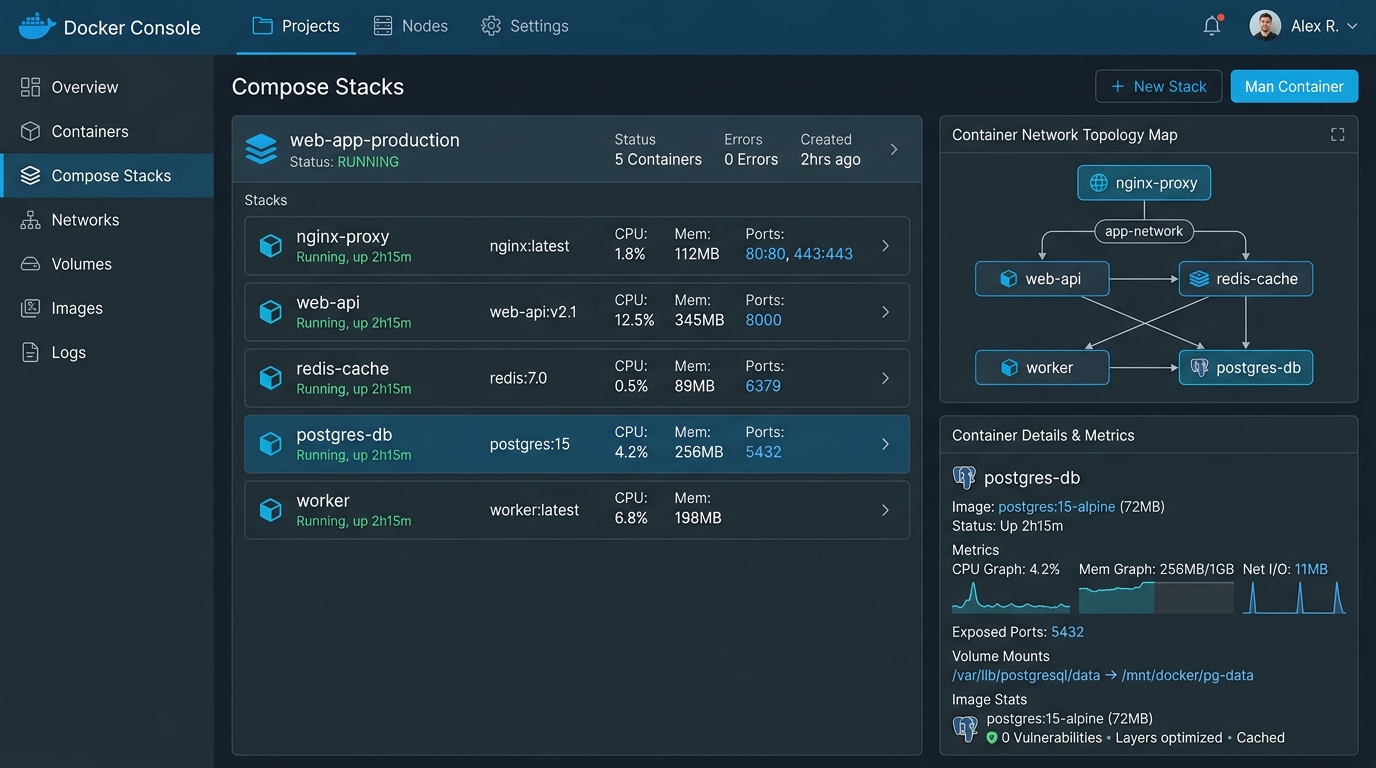Image resolution: width=1376 pixels, height=768 pixels.
Task: Click the Docker whale logo
Action: pyautogui.click(x=37, y=27)
